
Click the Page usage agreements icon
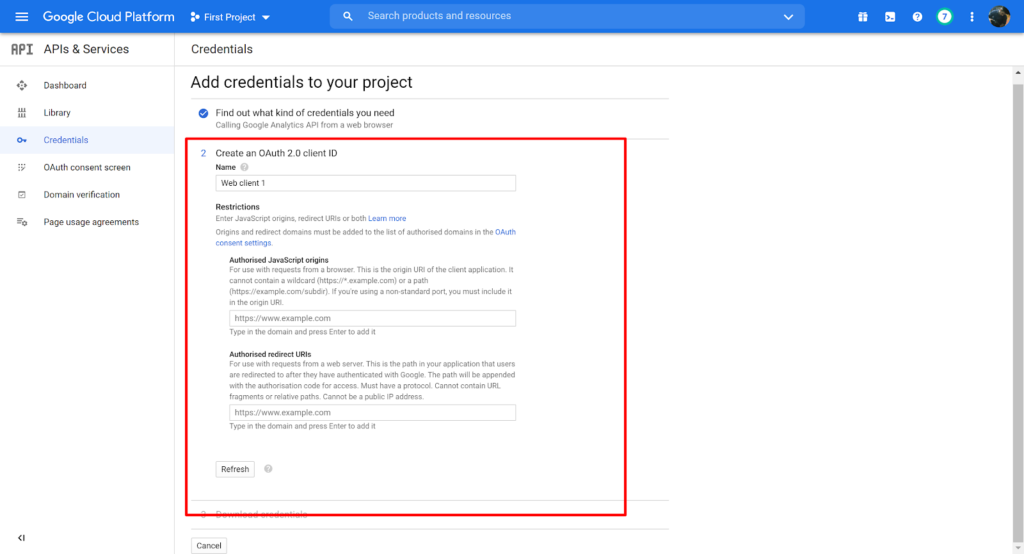[x=22, y=222]
